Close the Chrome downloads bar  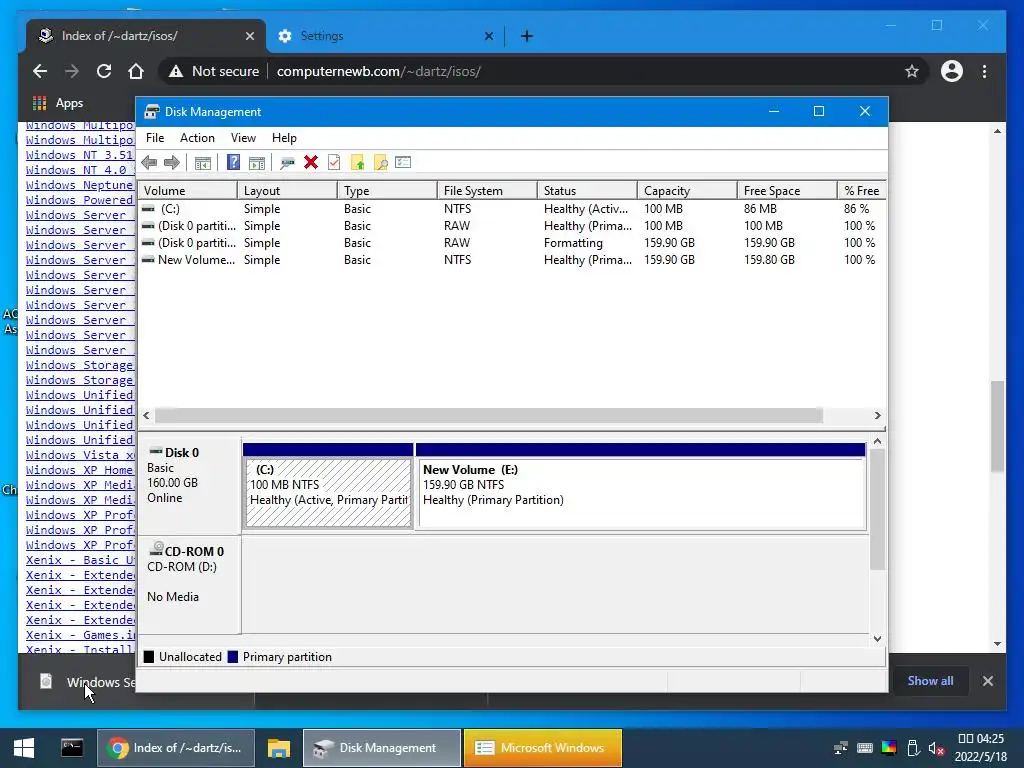(987, 680)
